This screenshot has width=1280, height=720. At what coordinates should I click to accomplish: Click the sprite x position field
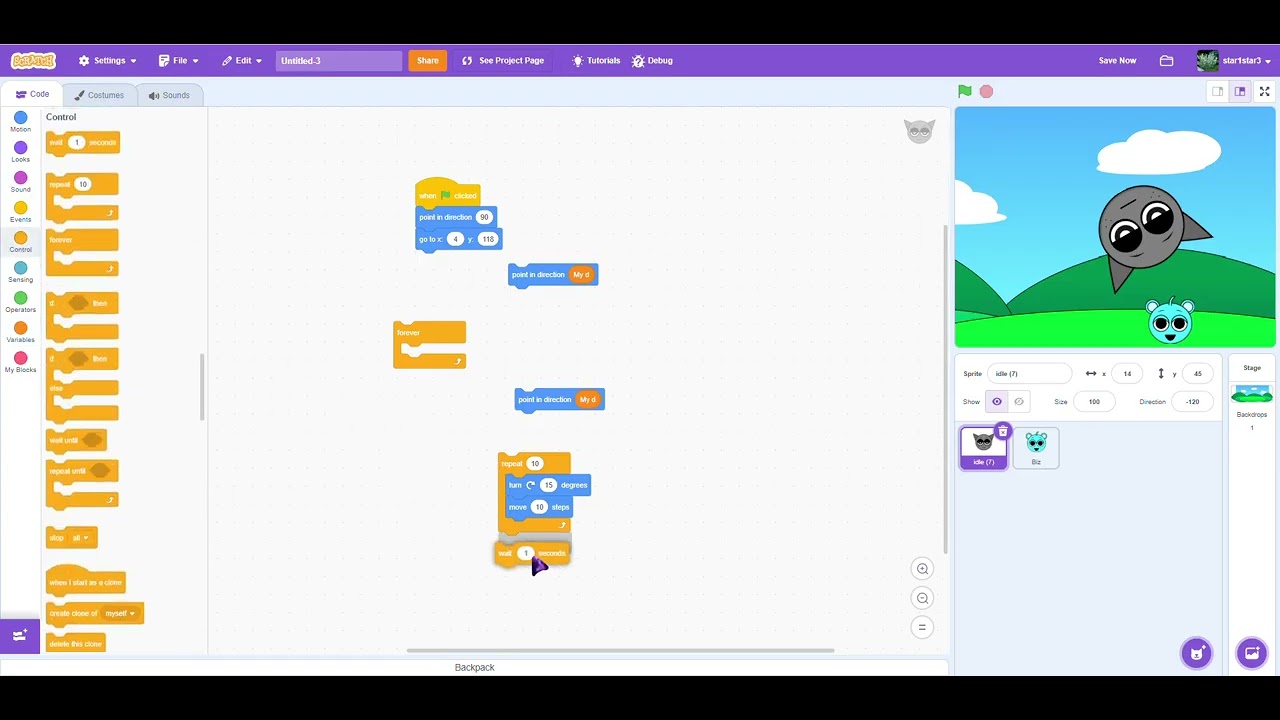(x=1127, y=373)
